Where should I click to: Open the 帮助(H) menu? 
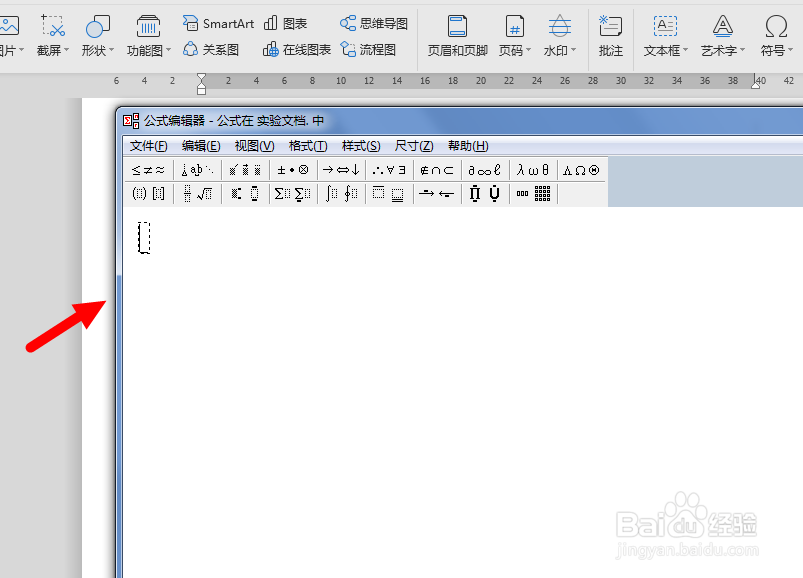point(468,146)
